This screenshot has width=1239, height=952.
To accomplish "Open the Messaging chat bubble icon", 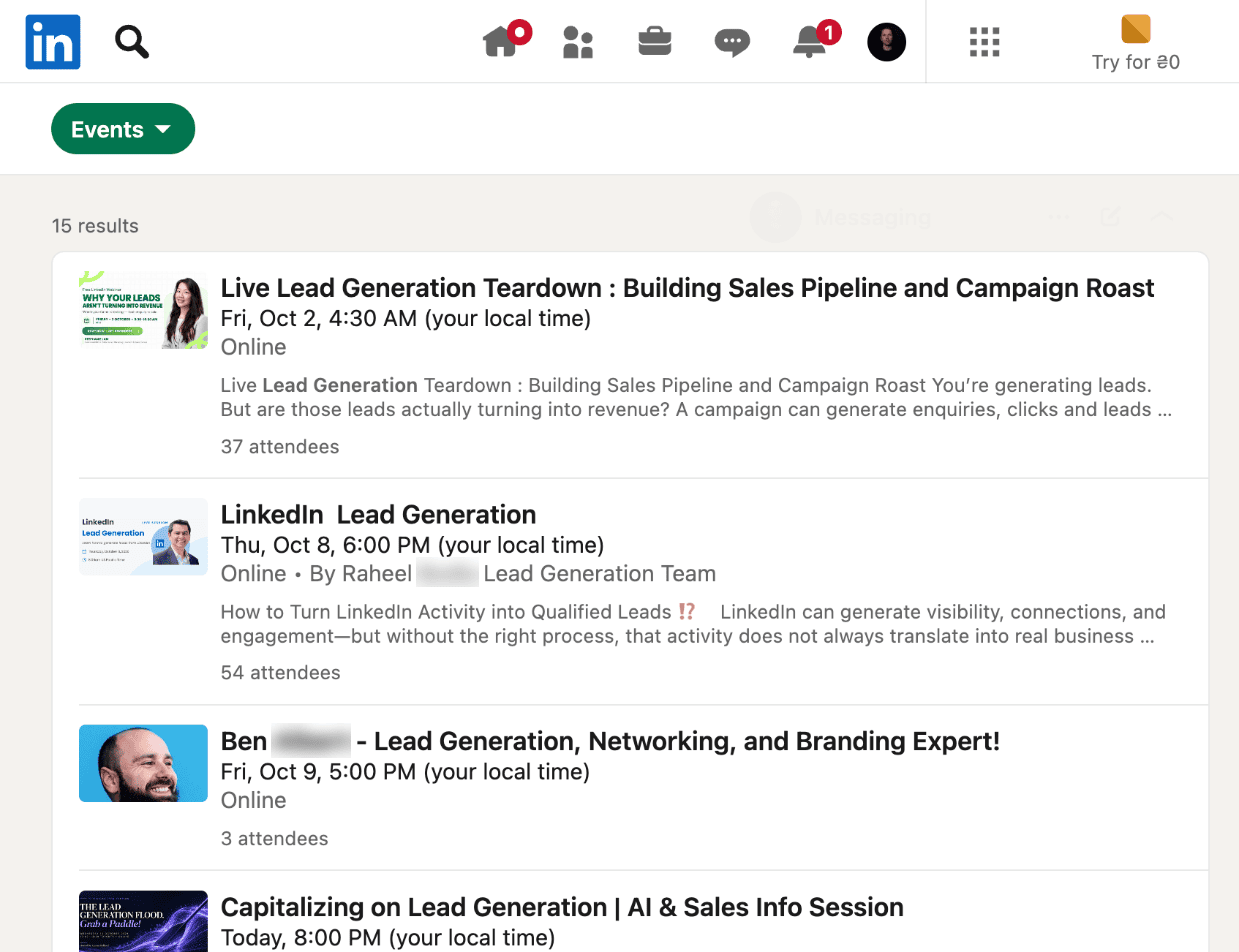I will pyautogui.click(x=732, y=42).
